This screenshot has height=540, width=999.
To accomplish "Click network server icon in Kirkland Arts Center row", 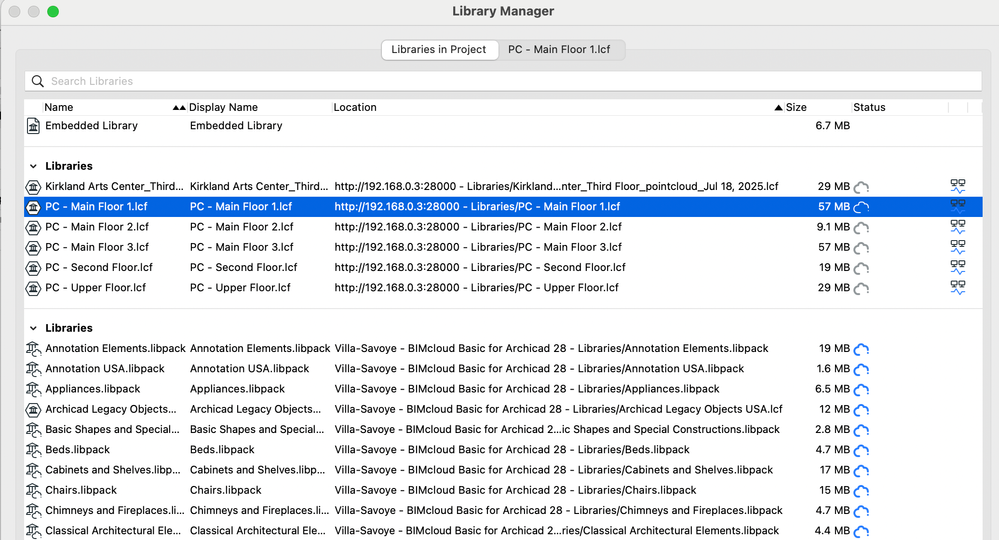I will 958,186.
